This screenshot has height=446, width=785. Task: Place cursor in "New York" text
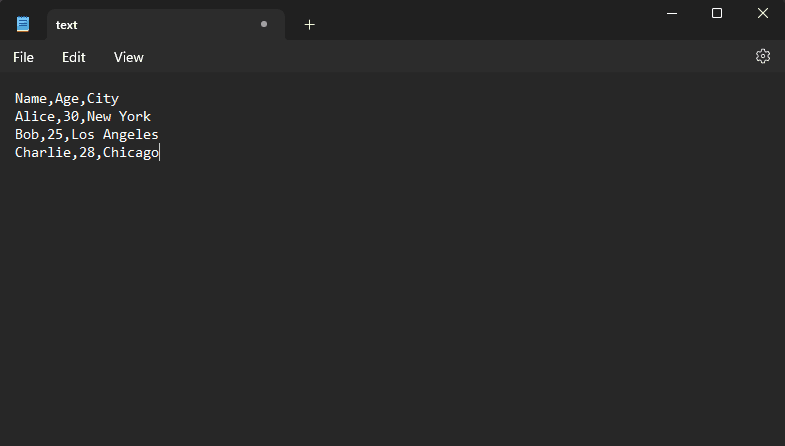tap(119, 117)
